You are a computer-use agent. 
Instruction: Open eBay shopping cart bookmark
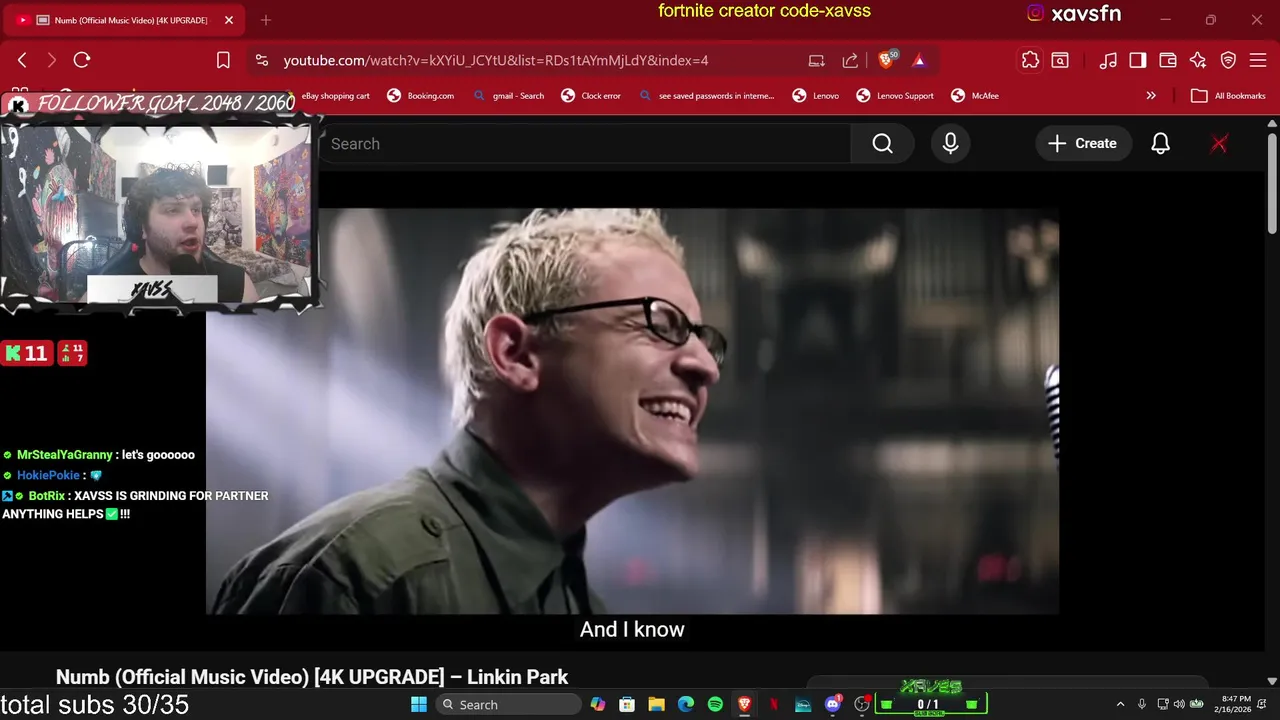point(335,96)
